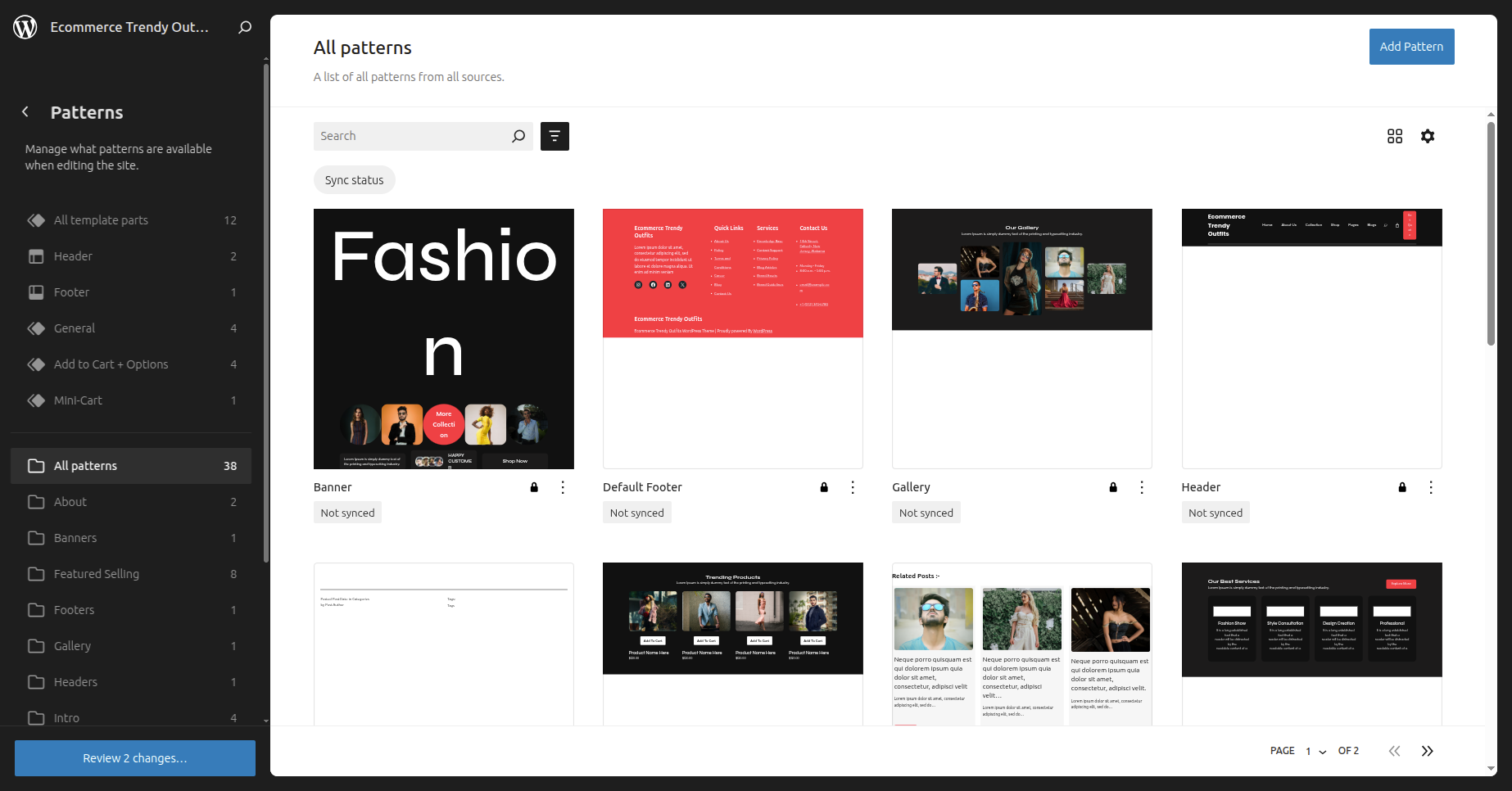Open actions menu for the Banner pattern

[563, 487]
